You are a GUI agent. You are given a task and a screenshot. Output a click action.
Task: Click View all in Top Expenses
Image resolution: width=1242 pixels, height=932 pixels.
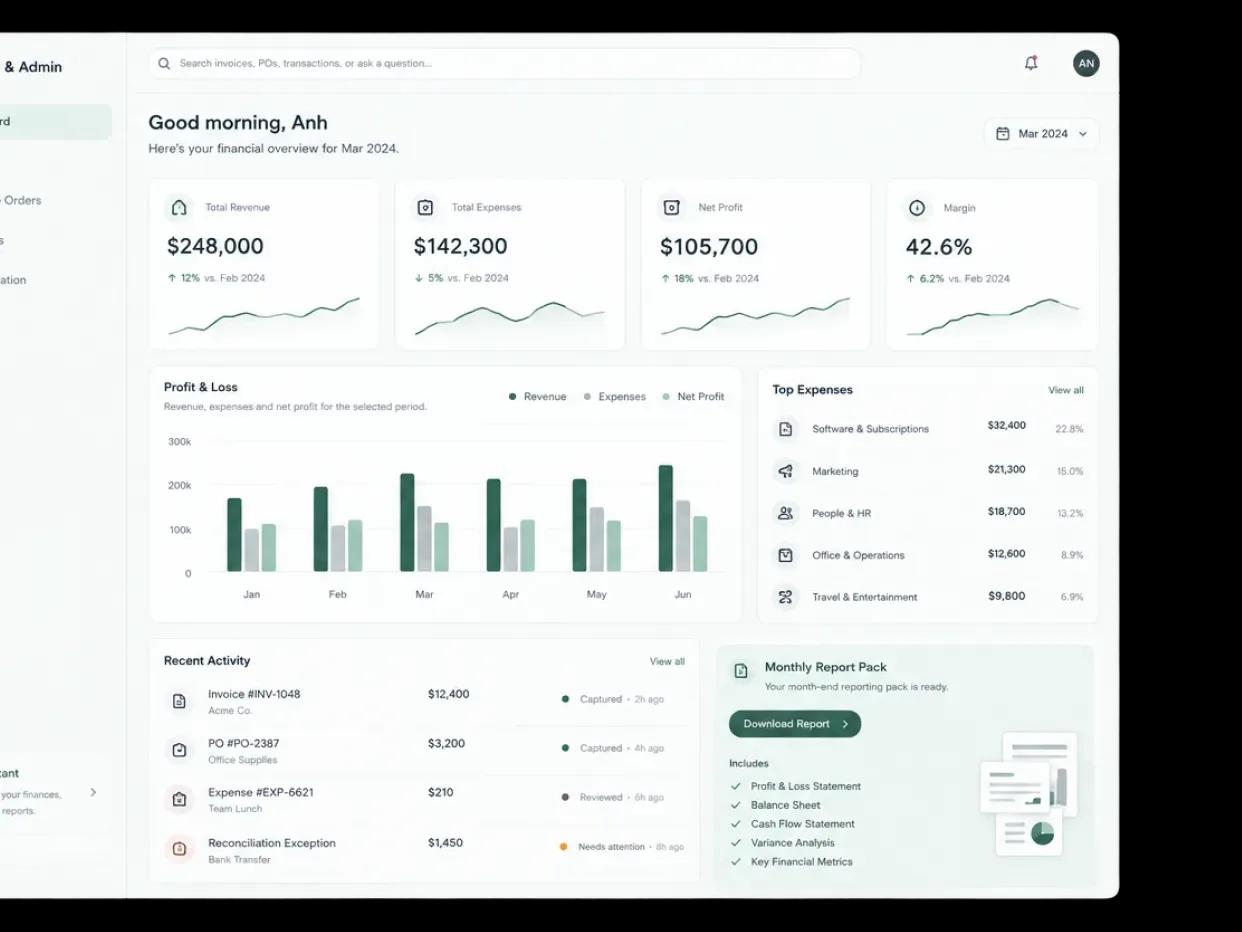click(x=1065, y=390)
